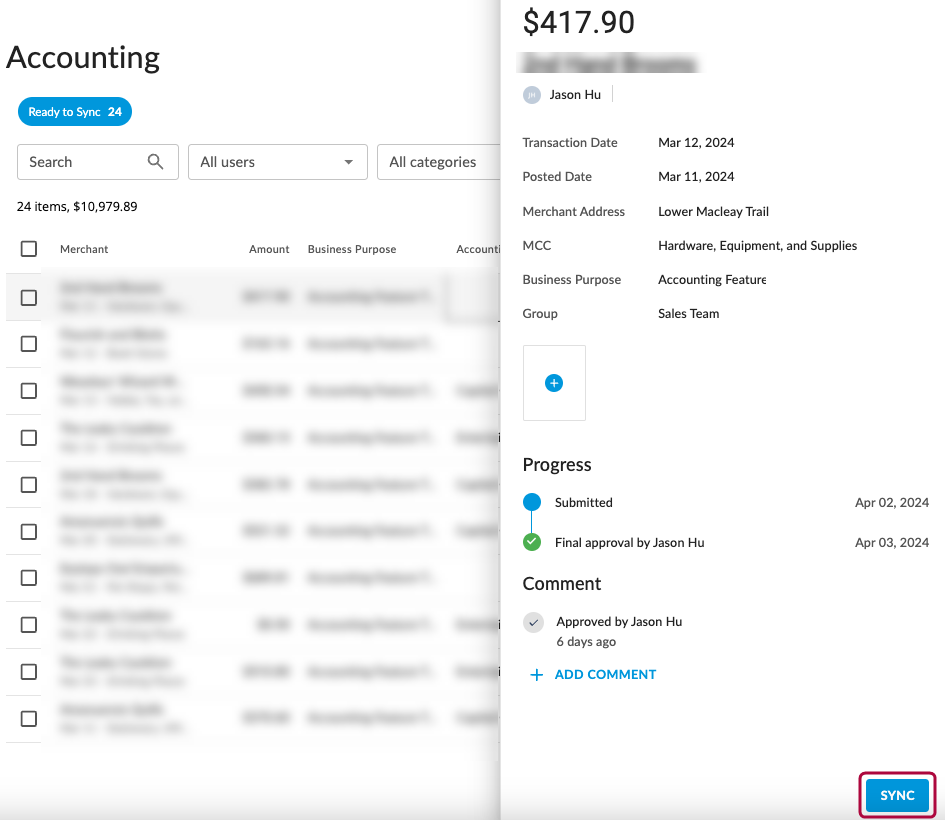The width and height of the screenshot is (945, 820).
Task: Click the Jason Hu name
Action: click(575, 95)
